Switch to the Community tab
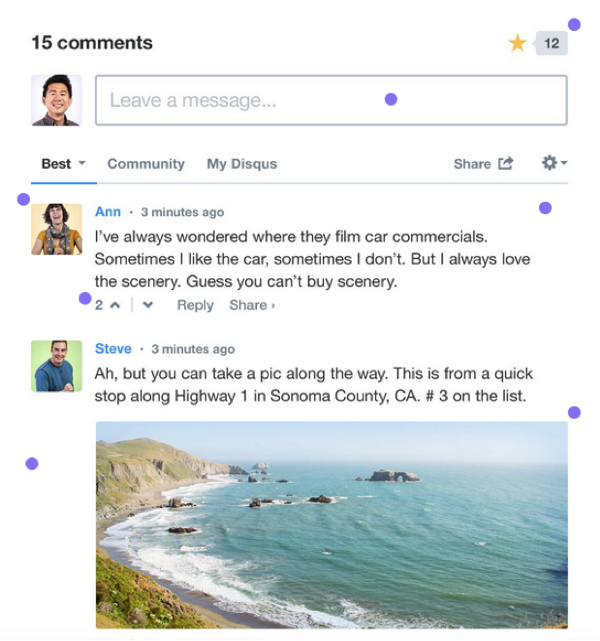 point(146,164)
